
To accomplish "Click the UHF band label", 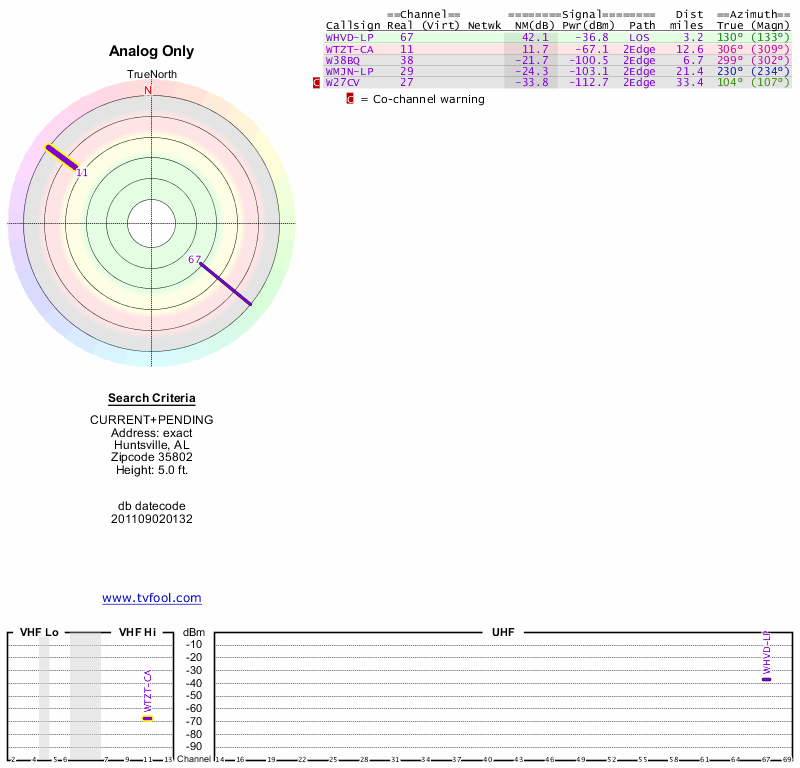I will pos(503,632).
